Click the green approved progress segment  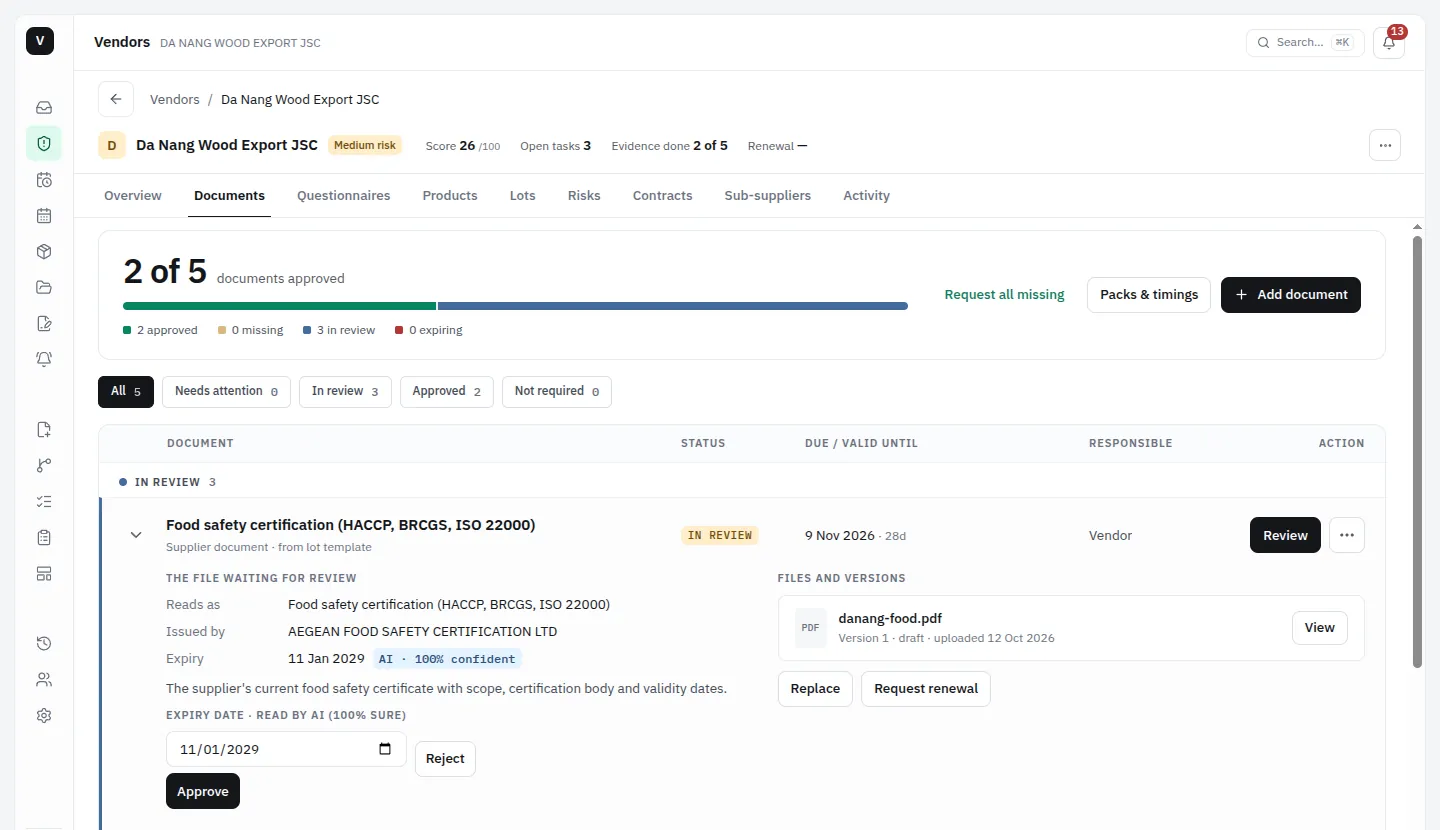tap(280, 306)
